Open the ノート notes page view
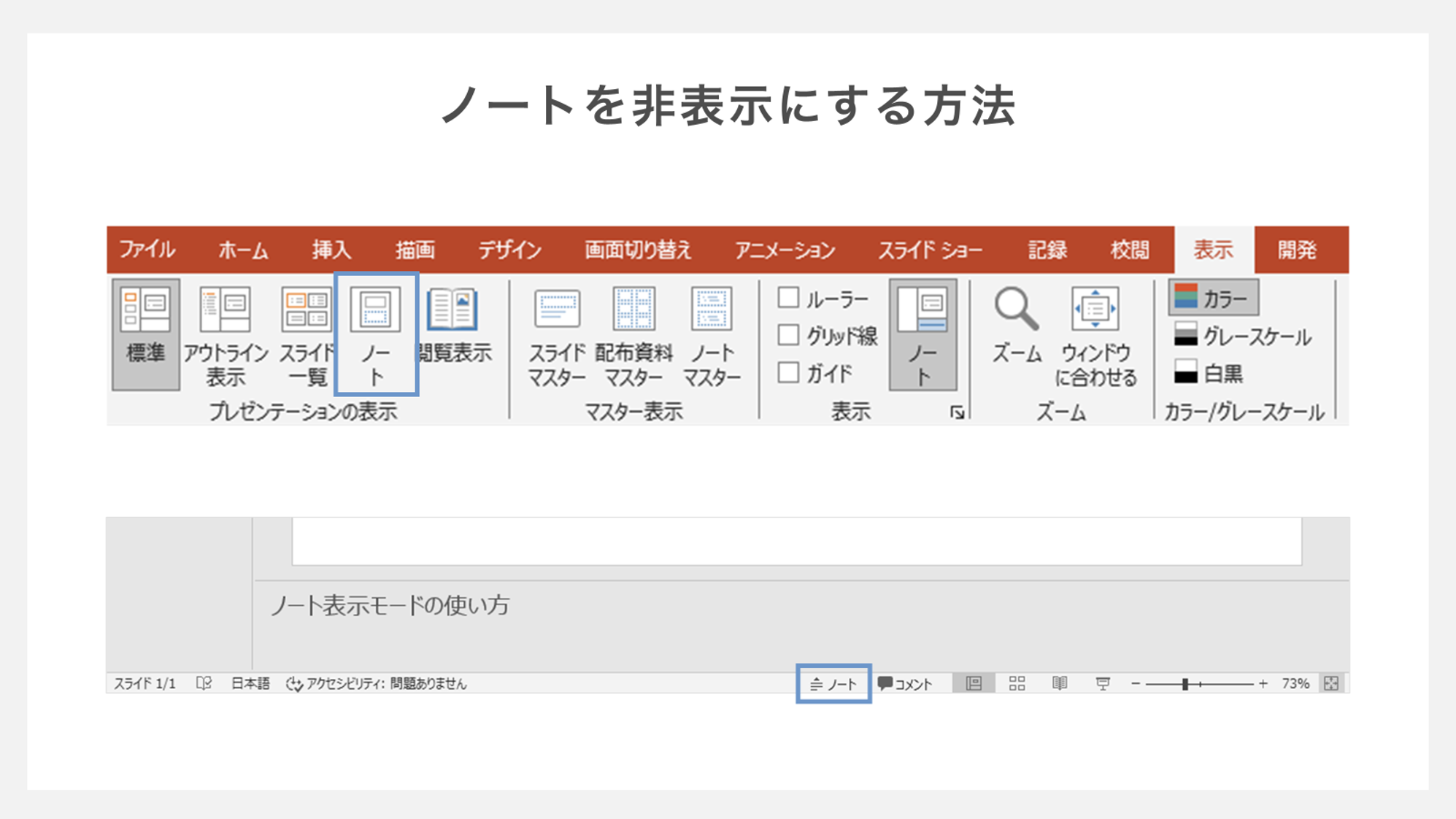 click(x=376, y=334)
